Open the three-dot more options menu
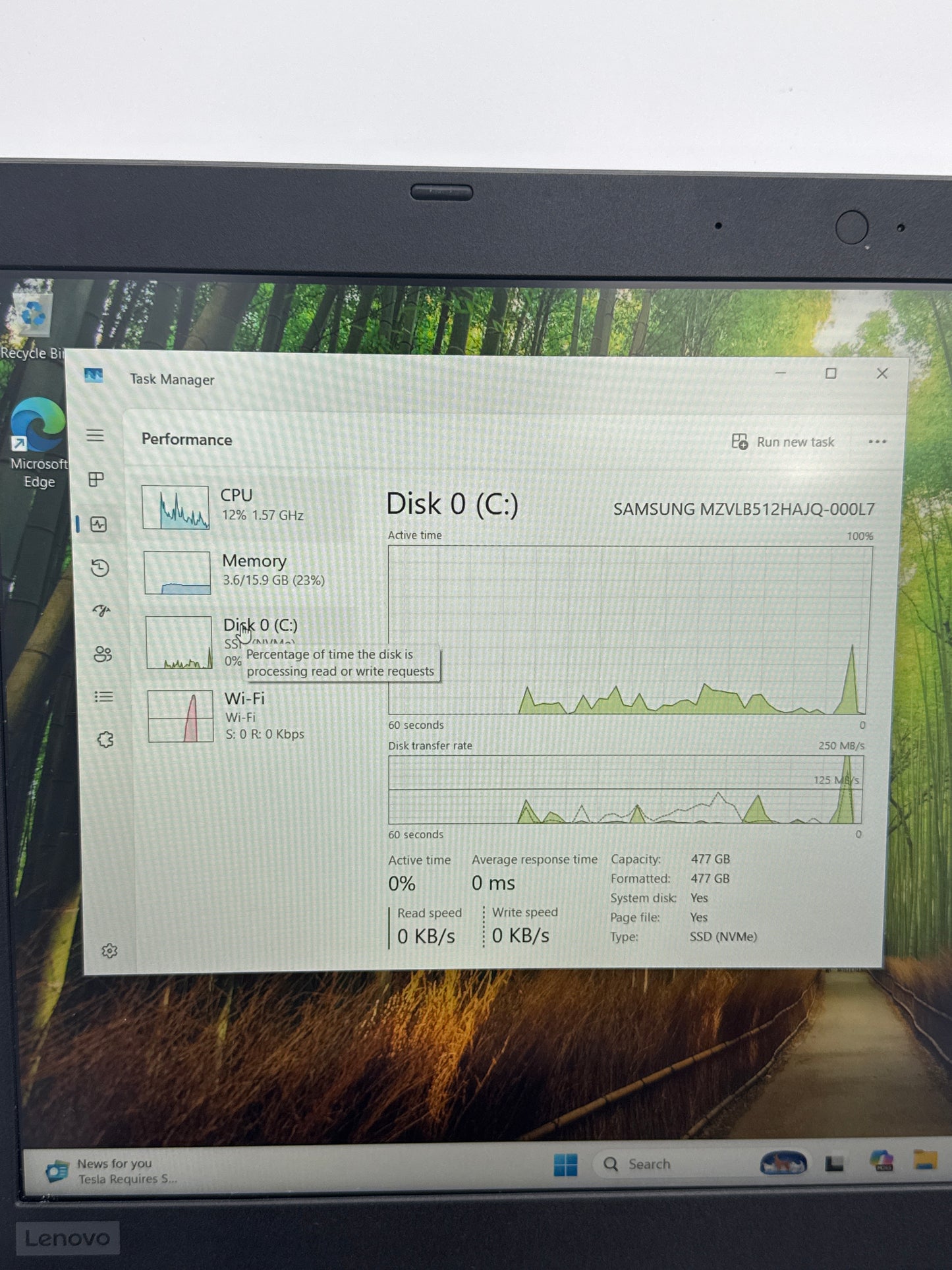This screenshot has height=1270, width=952. tap(877, 442)
